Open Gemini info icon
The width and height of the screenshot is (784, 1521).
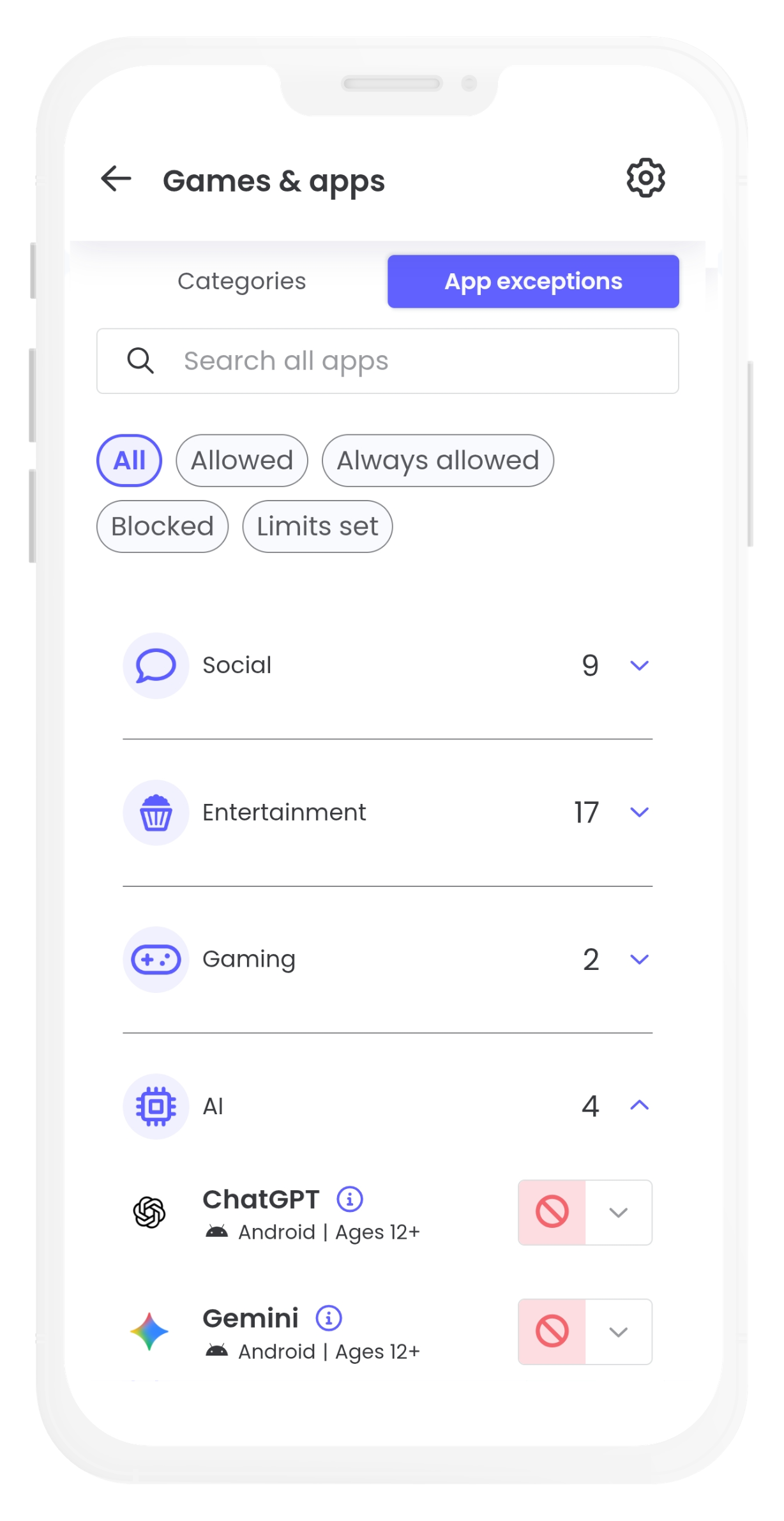329,1318
